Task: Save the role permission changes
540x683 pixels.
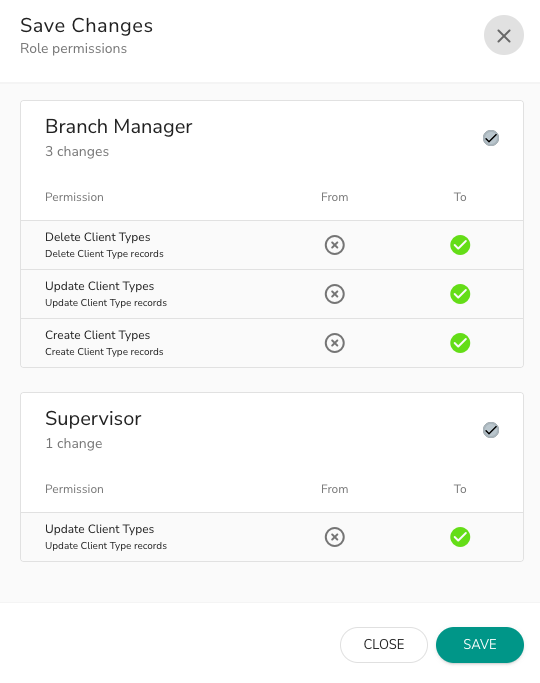Action: point(479,645)
